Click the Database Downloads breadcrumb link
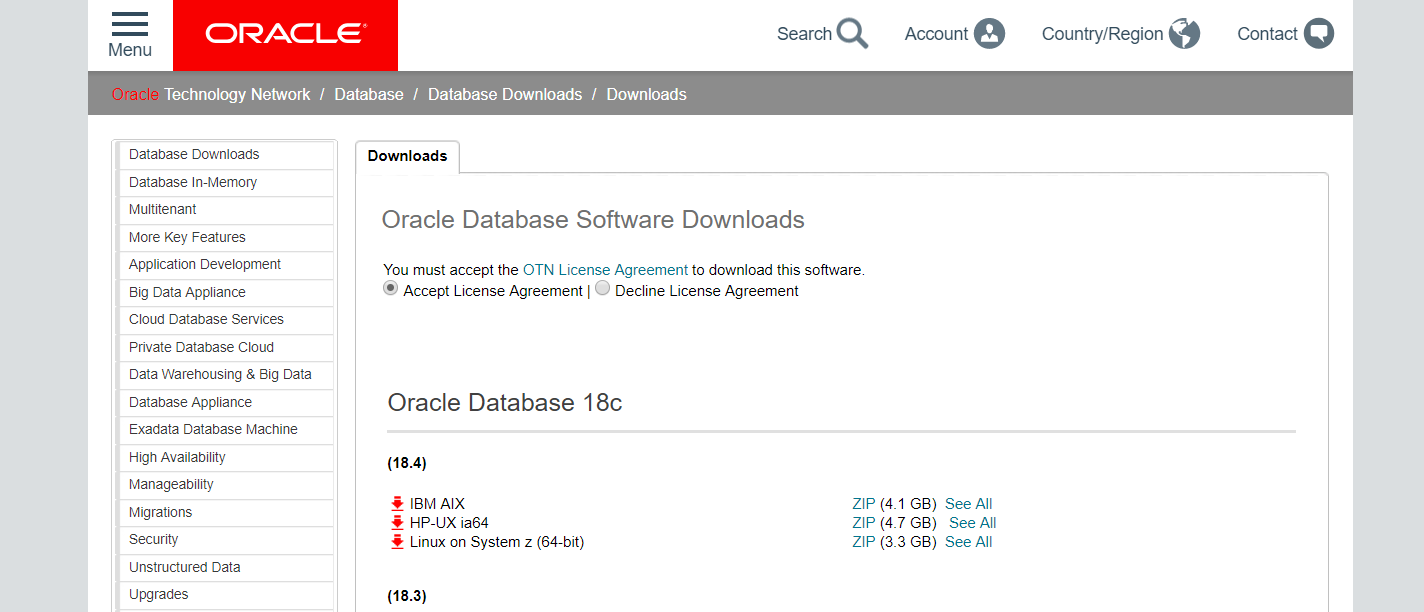The height and width of the screenshot is (612, 1424). click(x=505, y=93)
